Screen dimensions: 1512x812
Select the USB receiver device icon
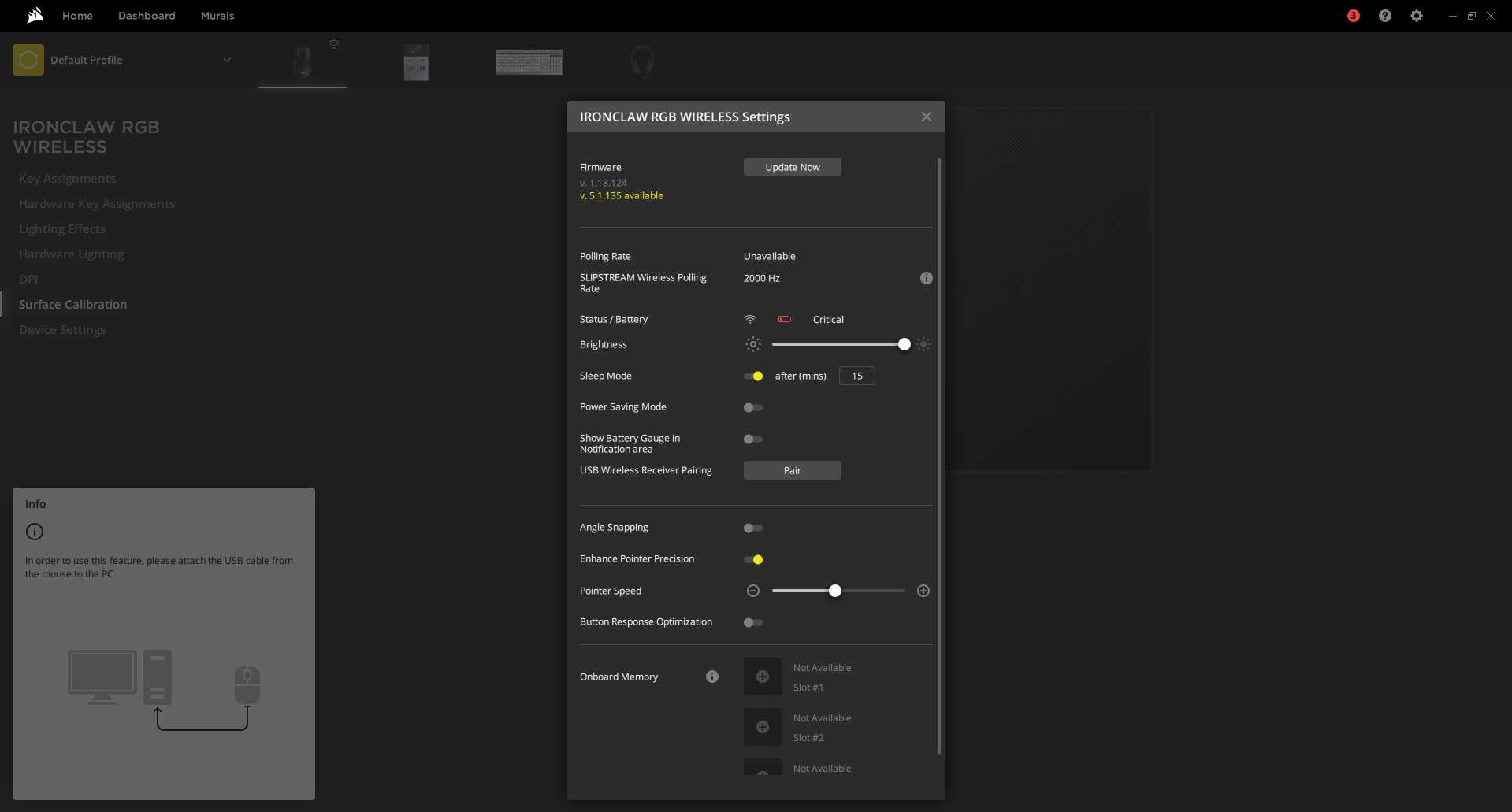click(416, 61)
